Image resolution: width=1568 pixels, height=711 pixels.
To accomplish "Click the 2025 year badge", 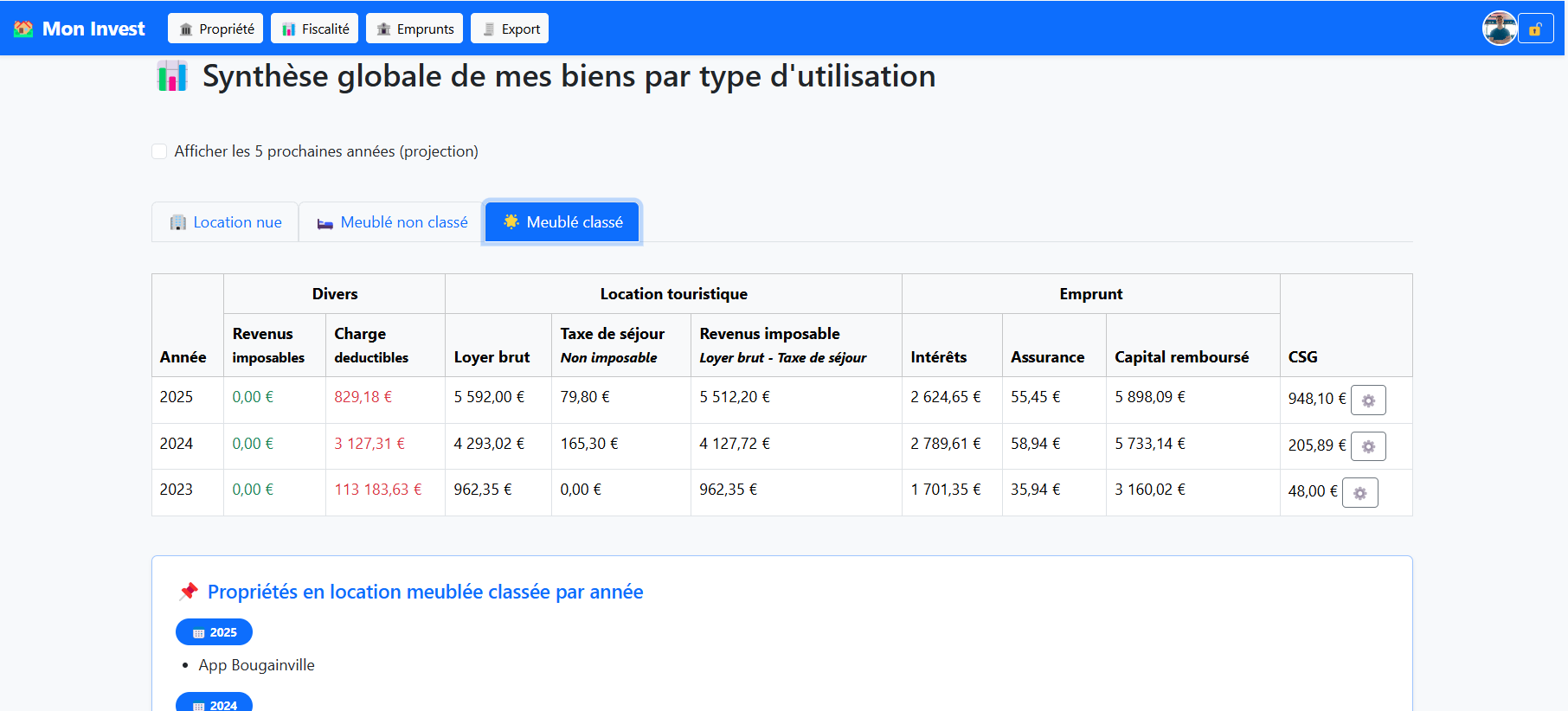I will pos(214,632).
